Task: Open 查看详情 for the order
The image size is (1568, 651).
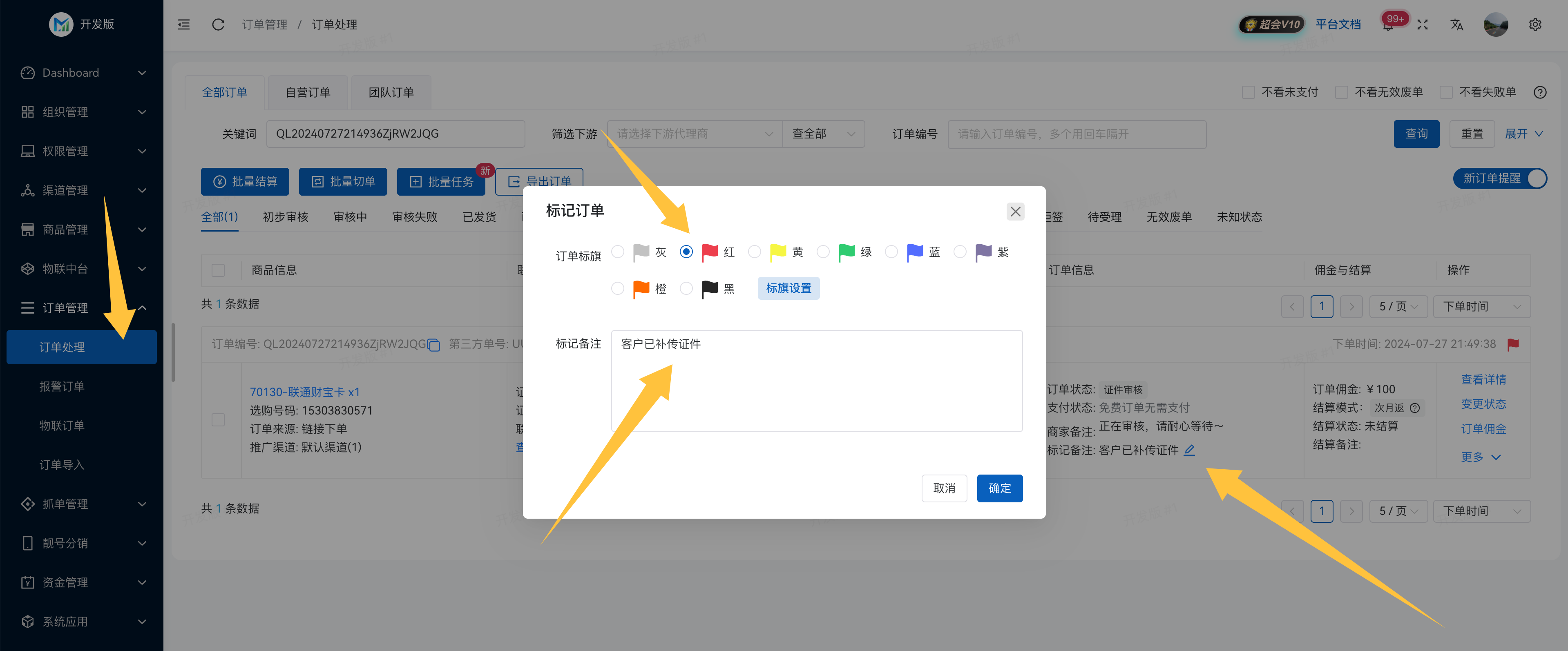Action: tap(1483, 379)
